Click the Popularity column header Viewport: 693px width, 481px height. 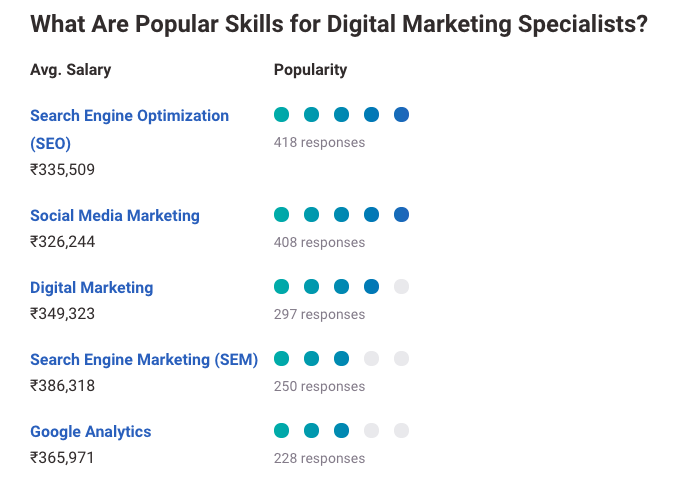tap(310, 70)
